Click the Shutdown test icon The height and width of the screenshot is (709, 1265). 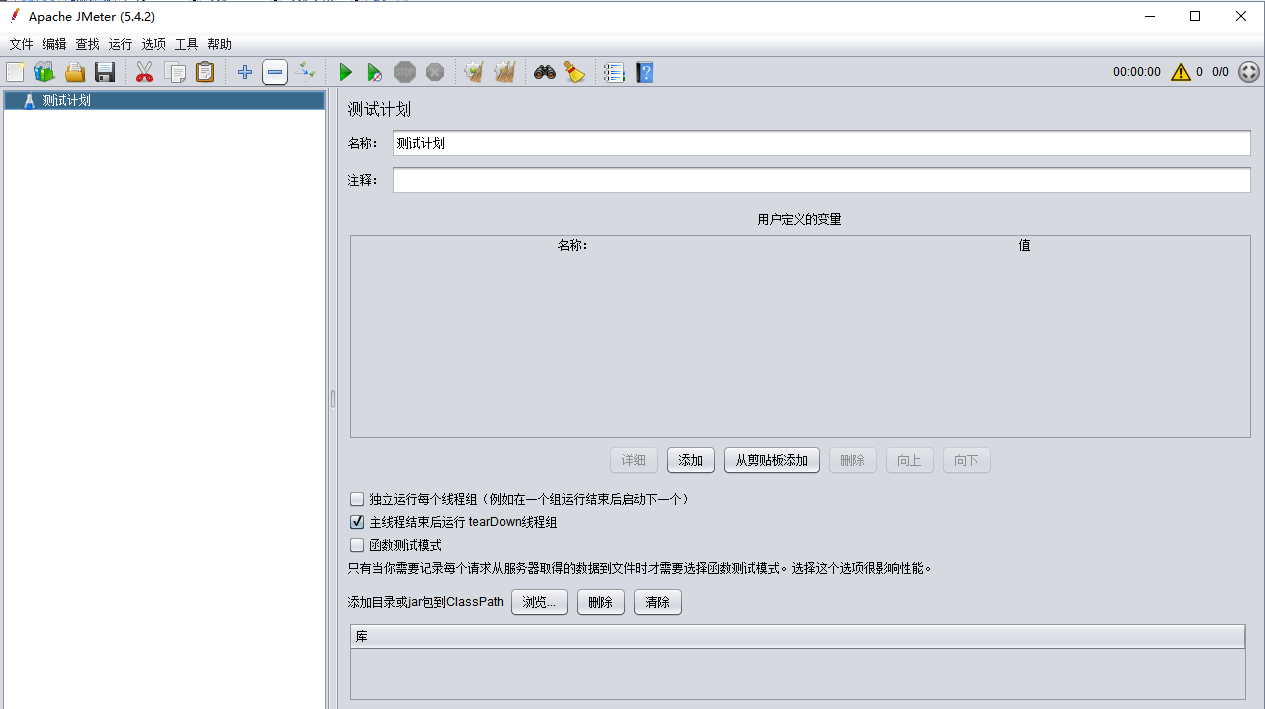pyautogui.click(x=435, y=72)
